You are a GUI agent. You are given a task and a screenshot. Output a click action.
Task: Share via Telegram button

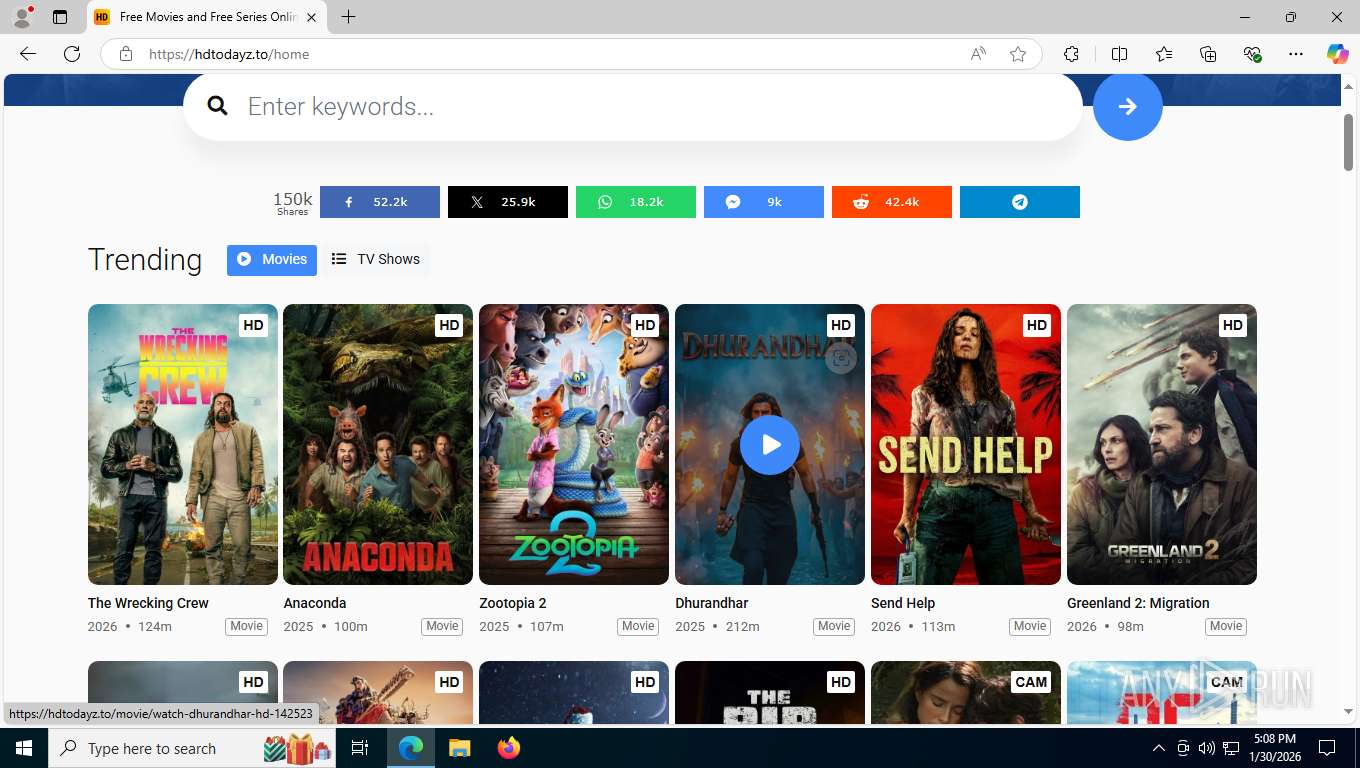point(1020,202)
